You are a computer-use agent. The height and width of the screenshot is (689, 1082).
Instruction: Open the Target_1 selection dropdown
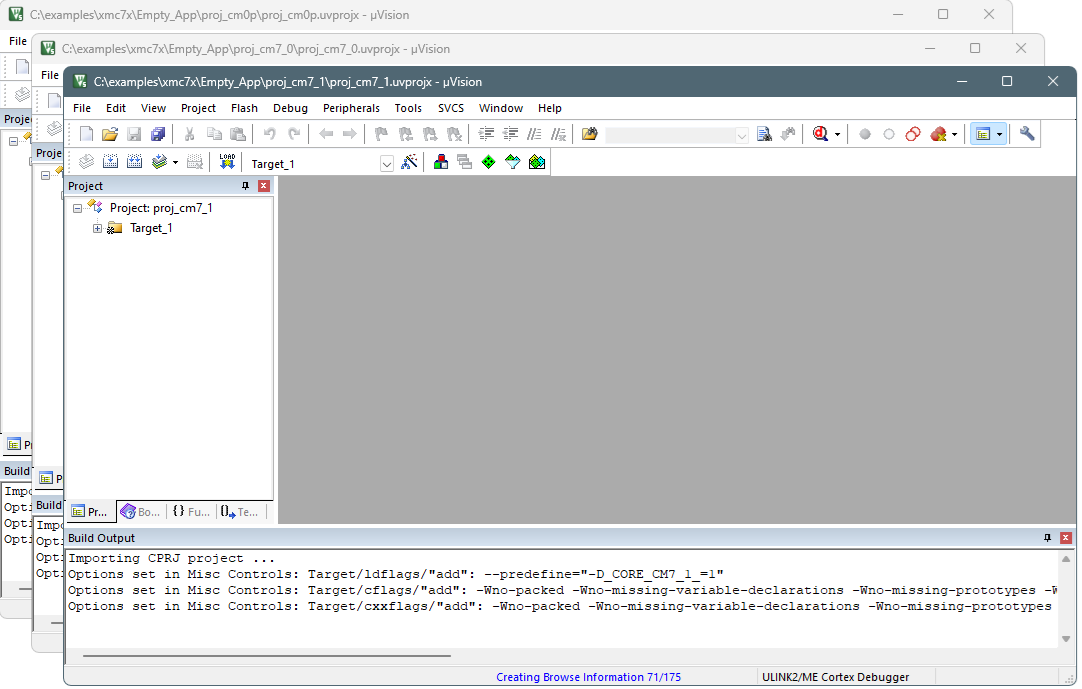(387, 163)
